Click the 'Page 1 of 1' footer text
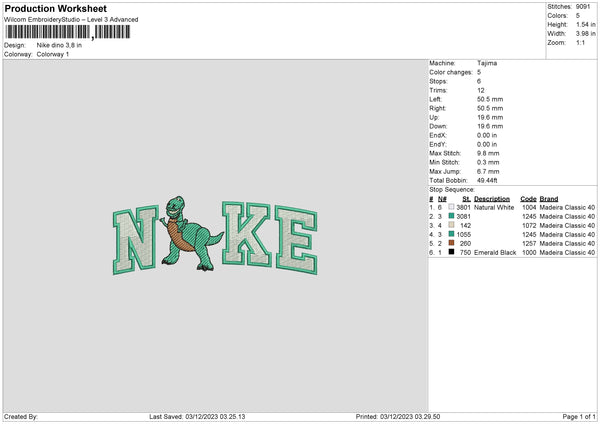 (x=579, y=417)
